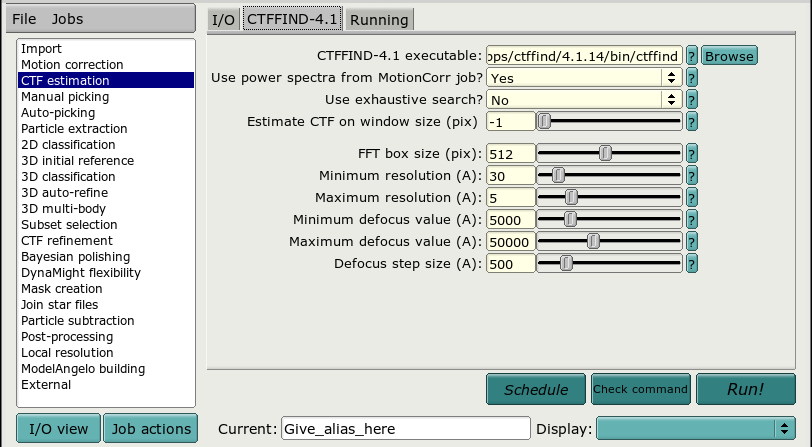Click the Minimum defocus value slider handle

point(570,220)
